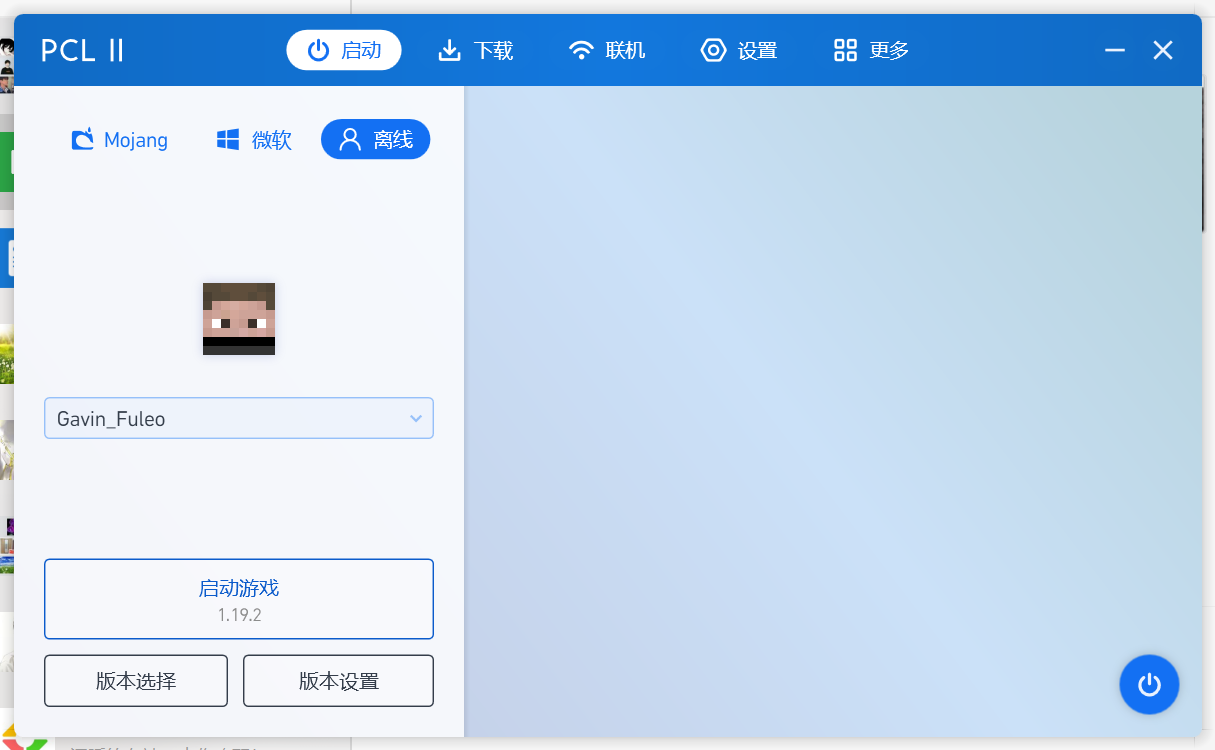
Task: Open 版本选择 version selection
Action: click(136, 680)
